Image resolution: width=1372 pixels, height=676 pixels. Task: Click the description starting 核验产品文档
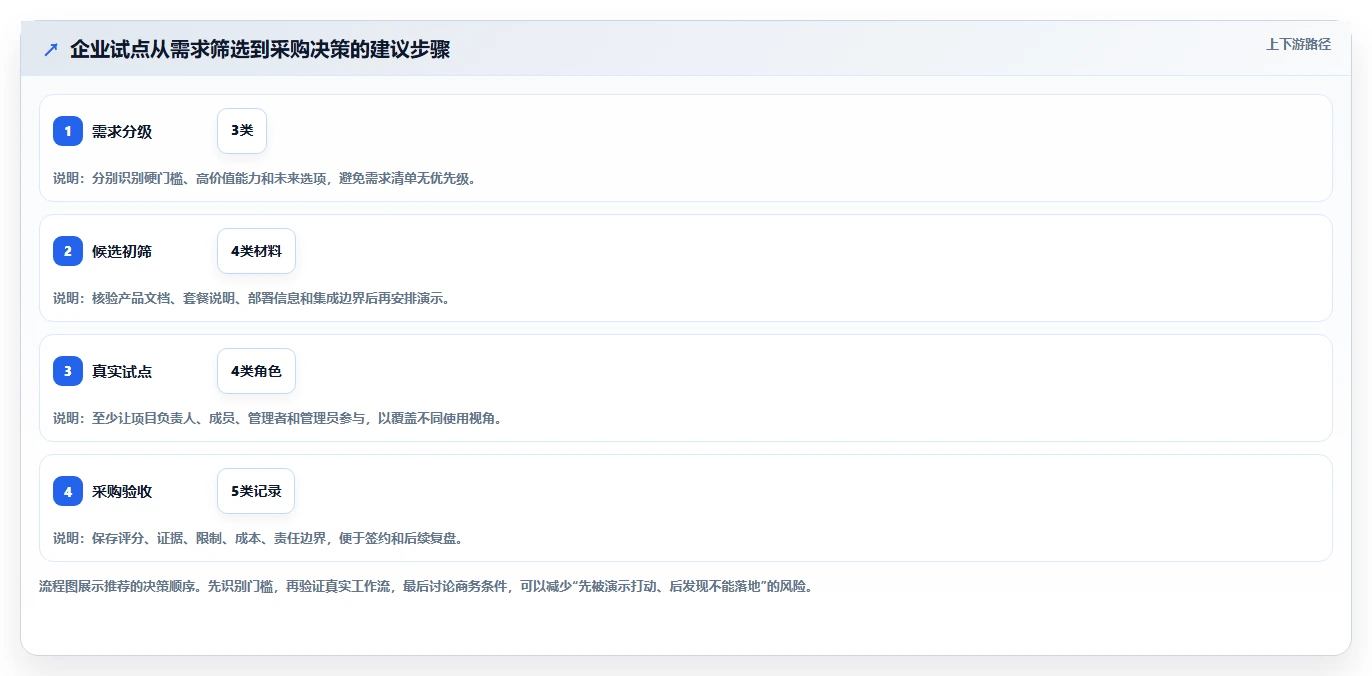tap(252, 298)
